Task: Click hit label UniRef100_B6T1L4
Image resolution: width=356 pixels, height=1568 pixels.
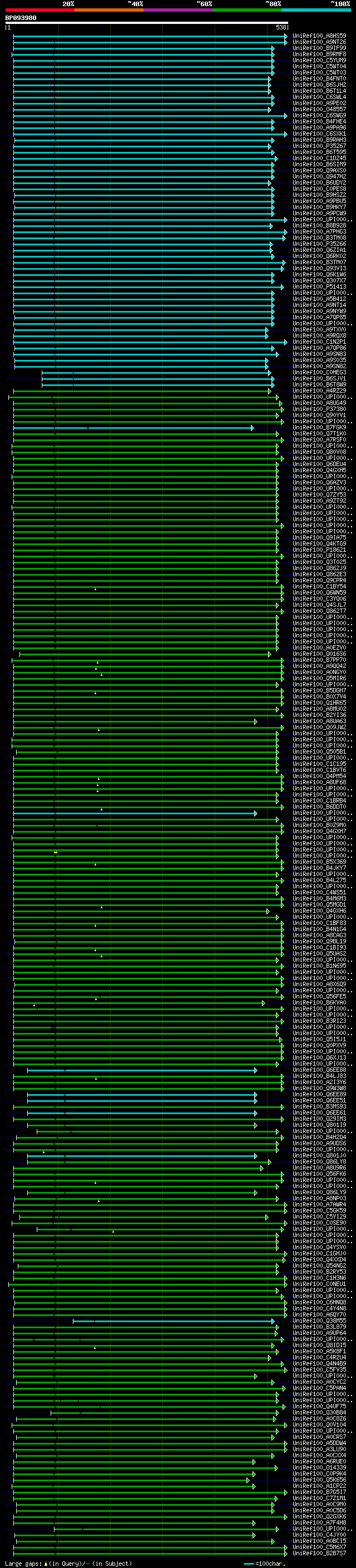Action: tap(319, 91)
